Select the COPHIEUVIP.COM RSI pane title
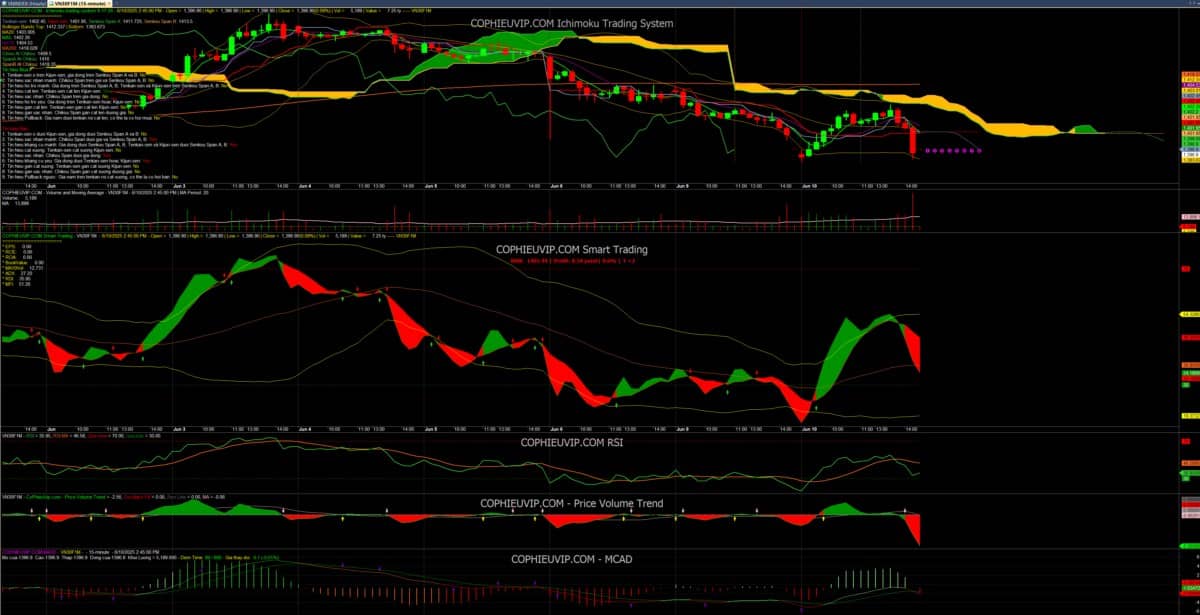 pos(570,441)
